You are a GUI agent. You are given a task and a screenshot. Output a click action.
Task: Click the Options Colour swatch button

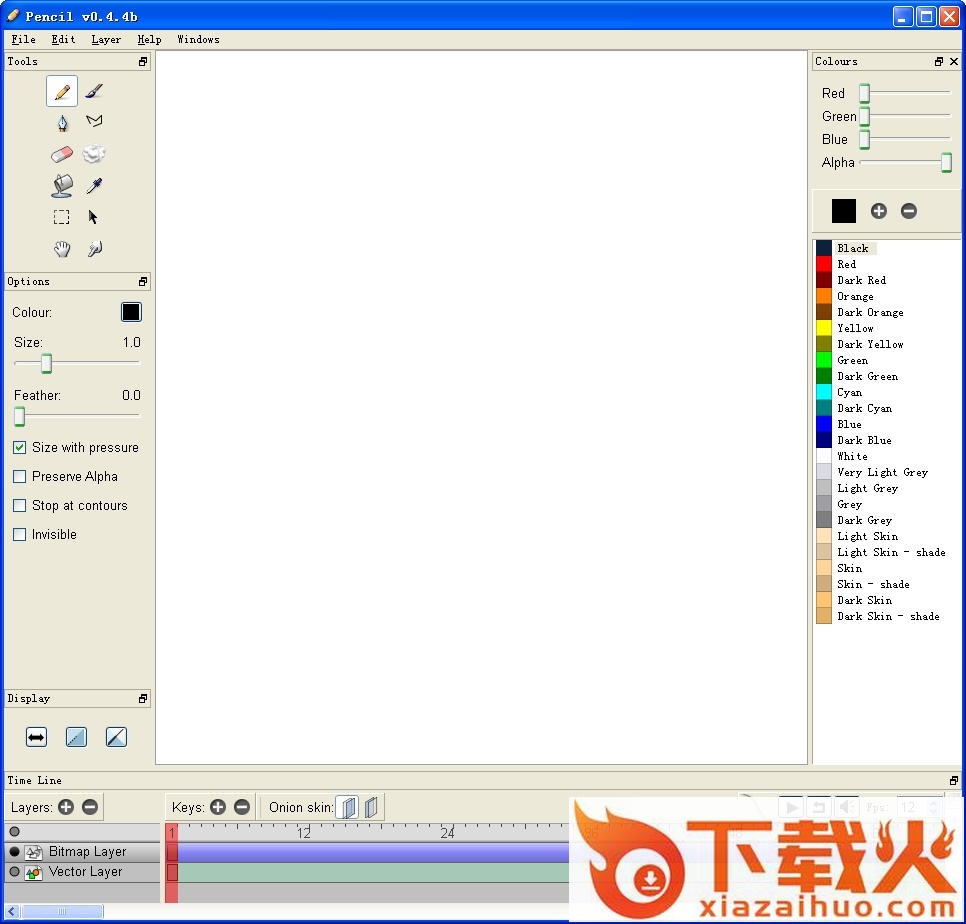point(131,312)
